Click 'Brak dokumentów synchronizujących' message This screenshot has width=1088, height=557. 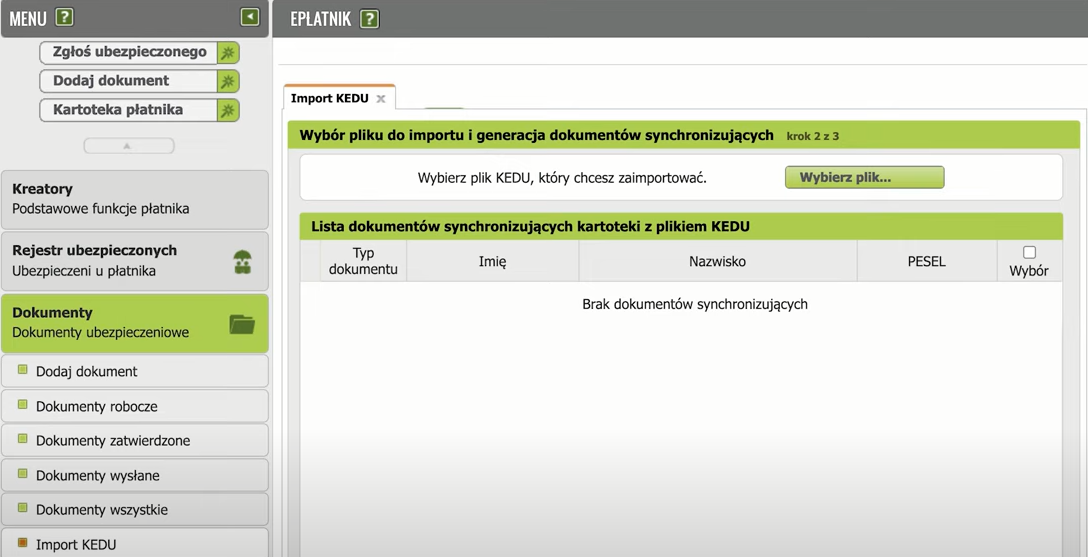point(695,304)
